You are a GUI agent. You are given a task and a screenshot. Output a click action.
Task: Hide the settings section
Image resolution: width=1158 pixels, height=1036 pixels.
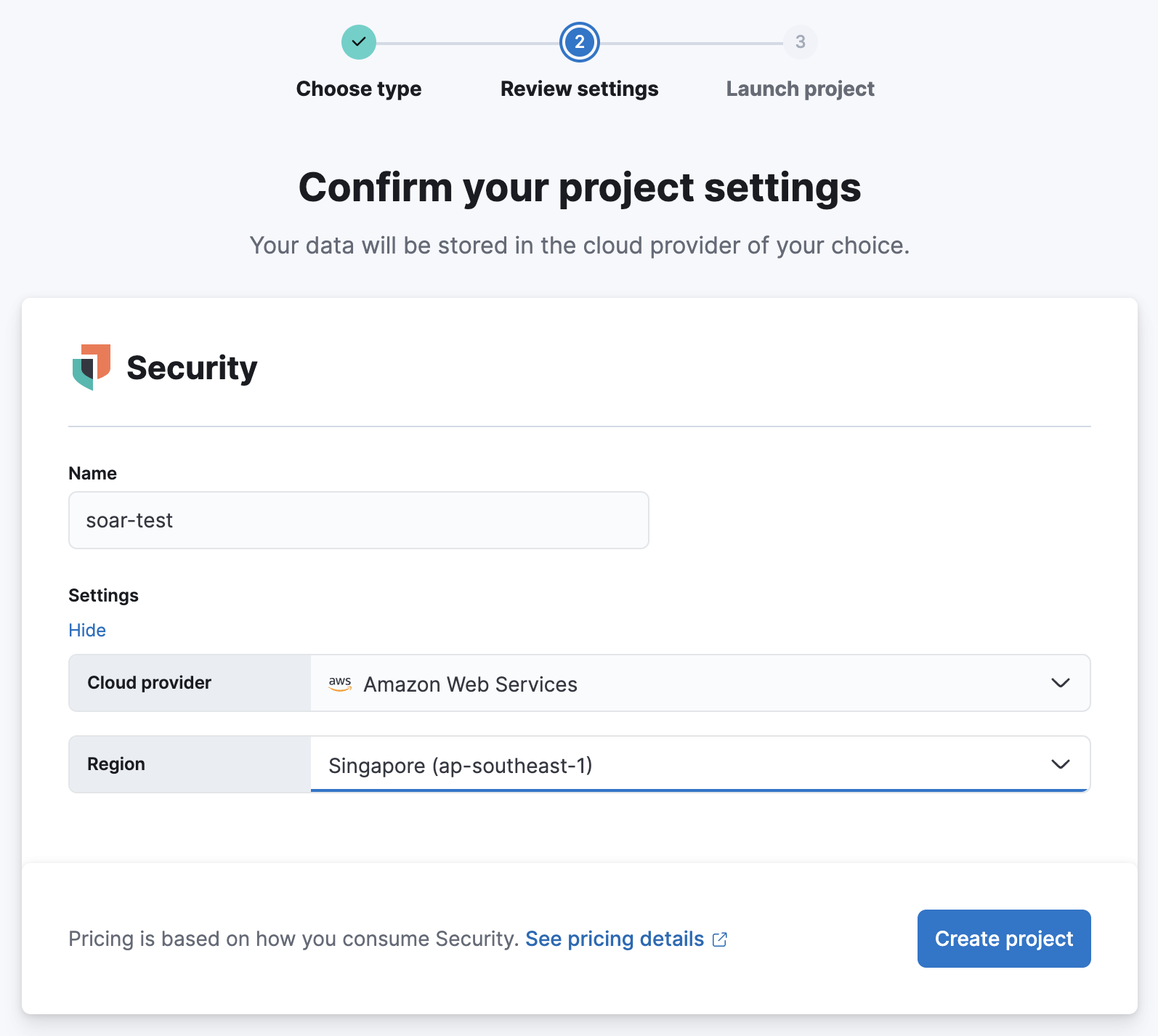pos(87,630)
